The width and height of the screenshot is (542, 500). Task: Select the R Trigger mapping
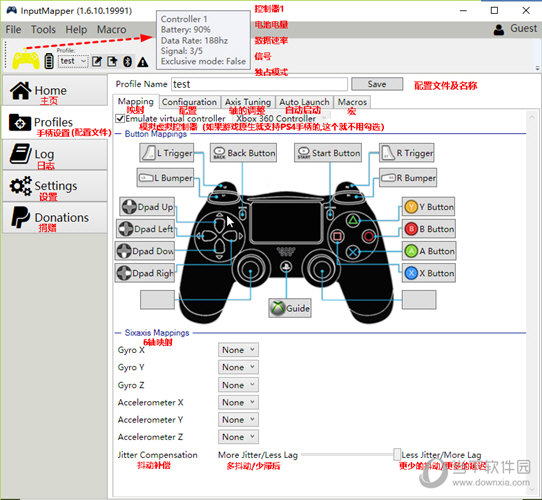pyautogui.click(x=406, y=153)
